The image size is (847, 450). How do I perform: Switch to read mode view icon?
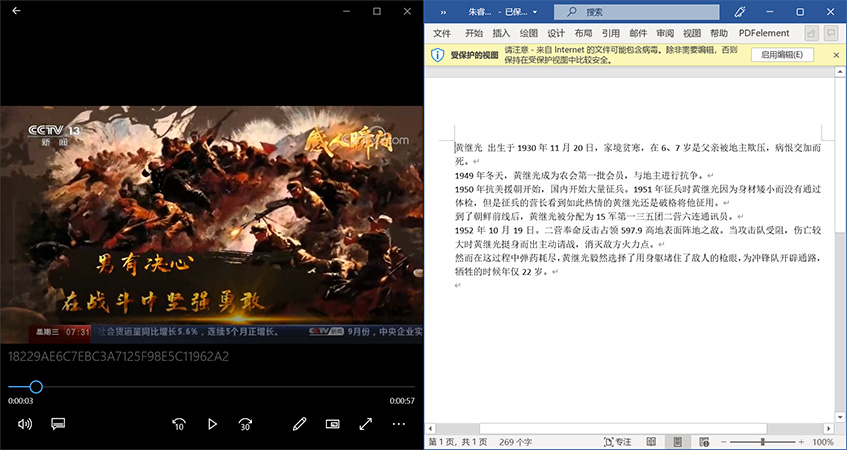pos(651,442)
